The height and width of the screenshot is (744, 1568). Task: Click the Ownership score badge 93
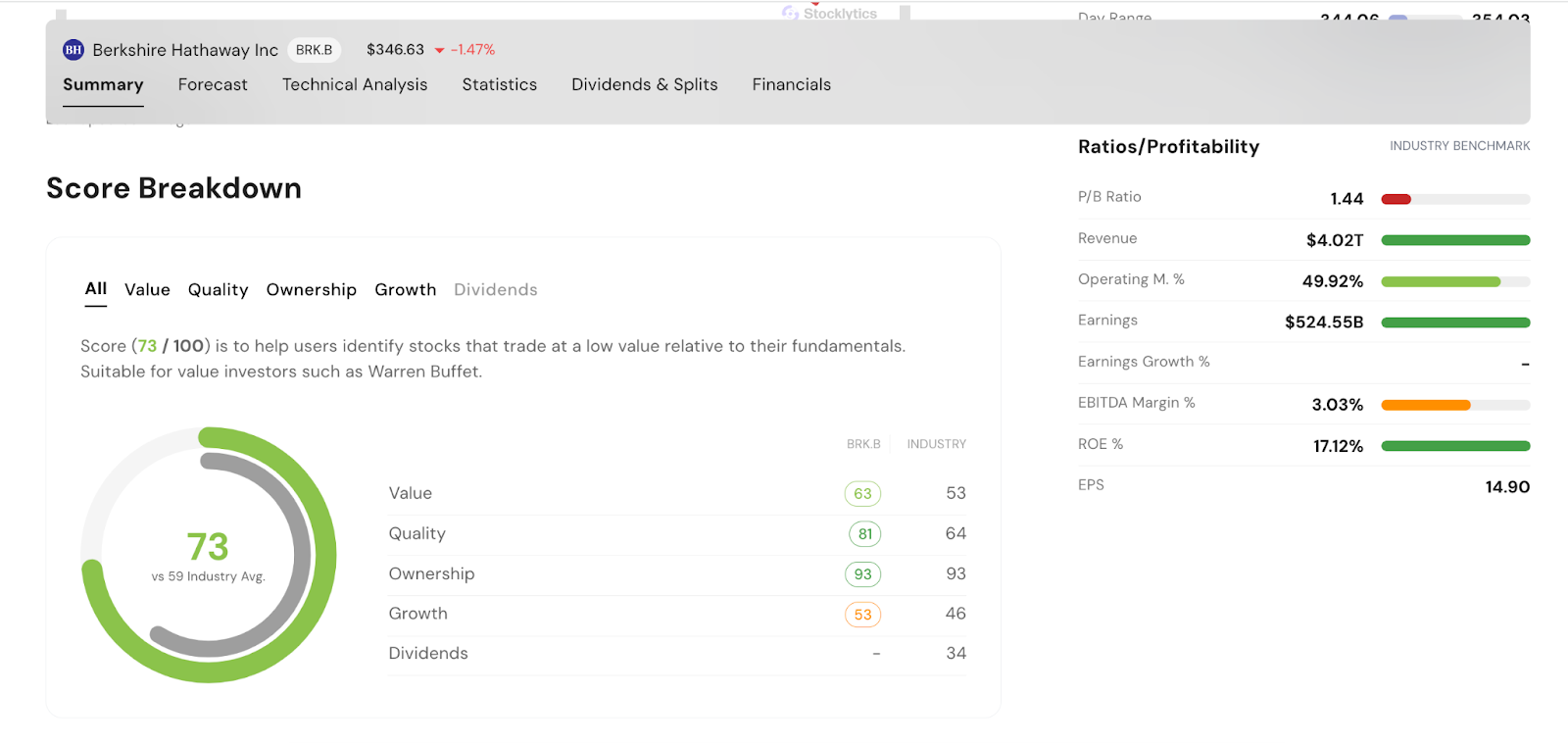tap(862, 574)
